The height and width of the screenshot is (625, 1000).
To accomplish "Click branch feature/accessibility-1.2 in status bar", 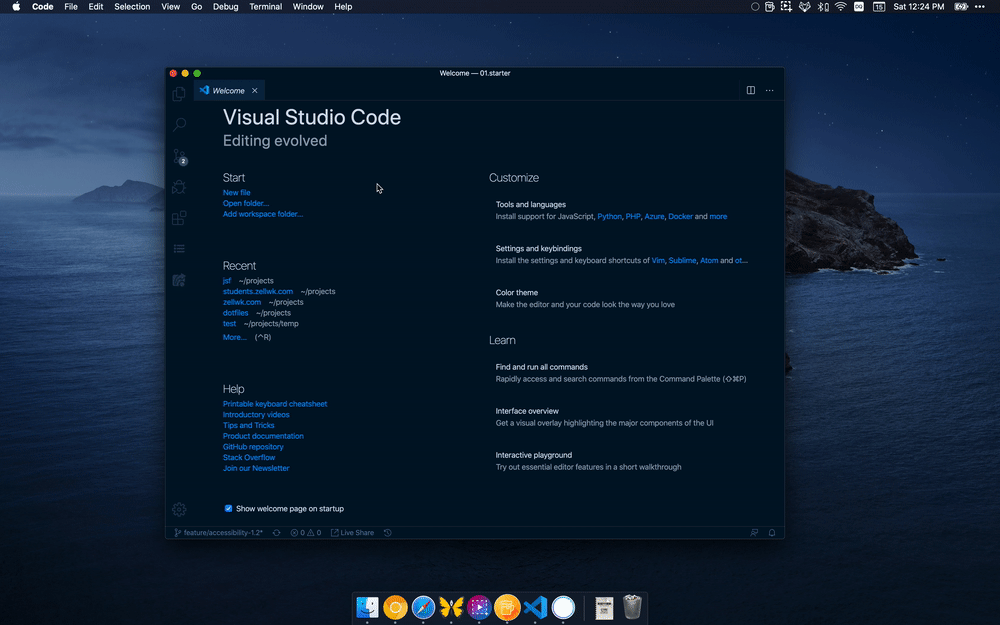I will tap(218, 532).
